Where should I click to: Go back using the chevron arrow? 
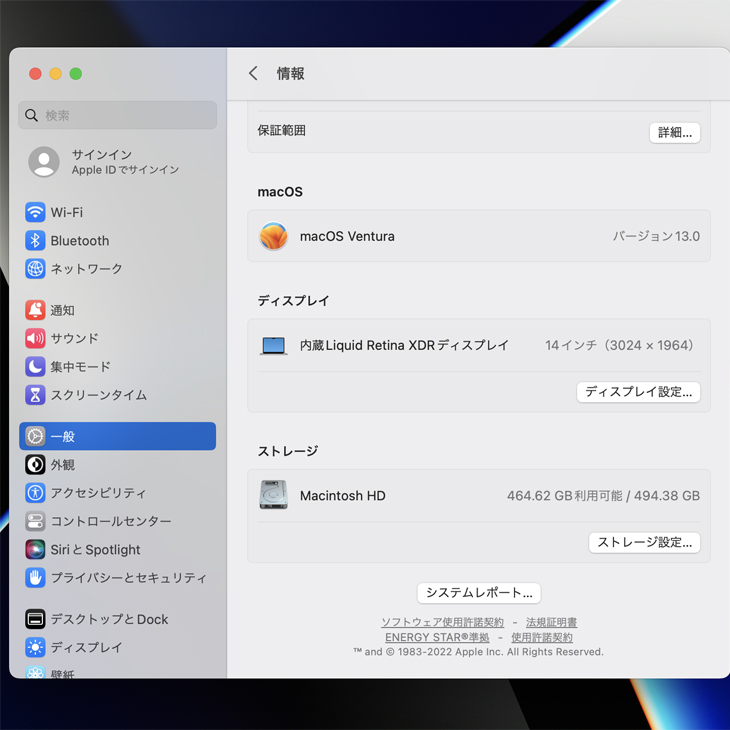click(253, 73)
